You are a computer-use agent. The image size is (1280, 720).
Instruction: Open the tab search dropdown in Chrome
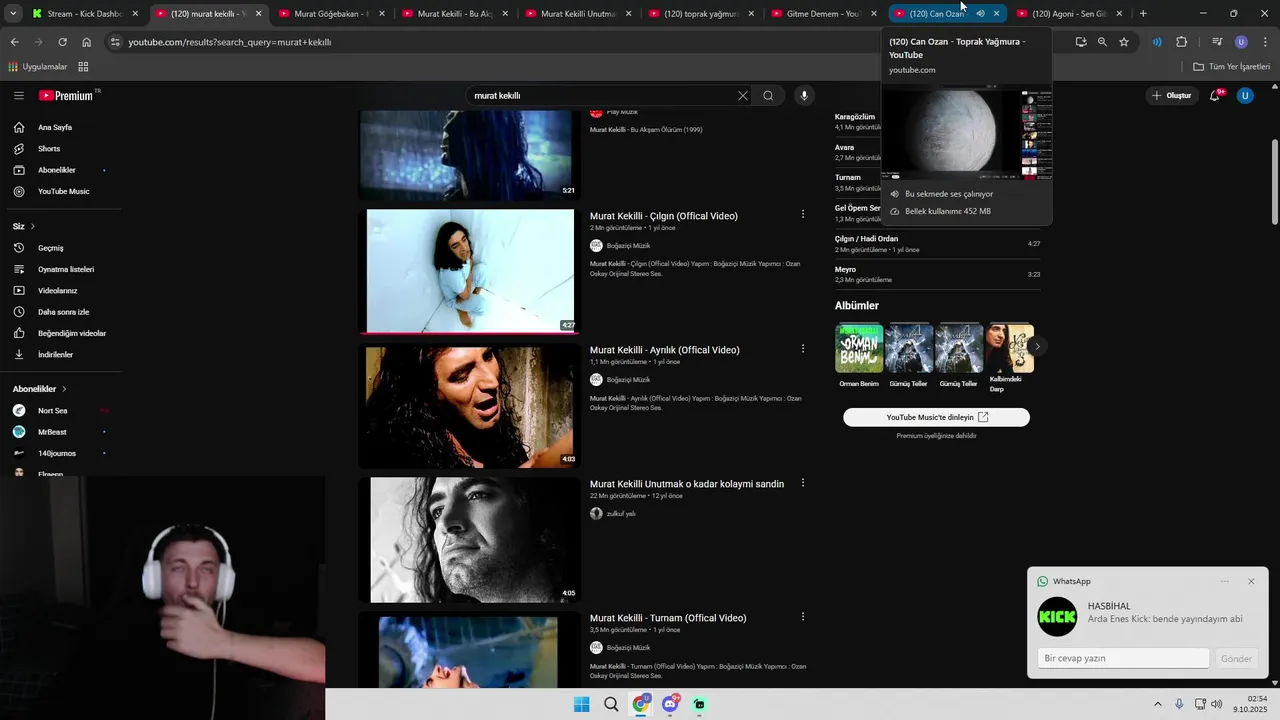pyautogui.click(x=13, y=14)
